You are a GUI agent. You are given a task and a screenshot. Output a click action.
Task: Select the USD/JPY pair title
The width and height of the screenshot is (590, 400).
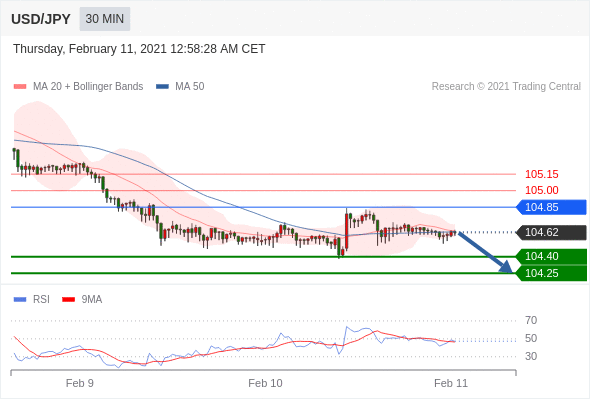[41, 19]
